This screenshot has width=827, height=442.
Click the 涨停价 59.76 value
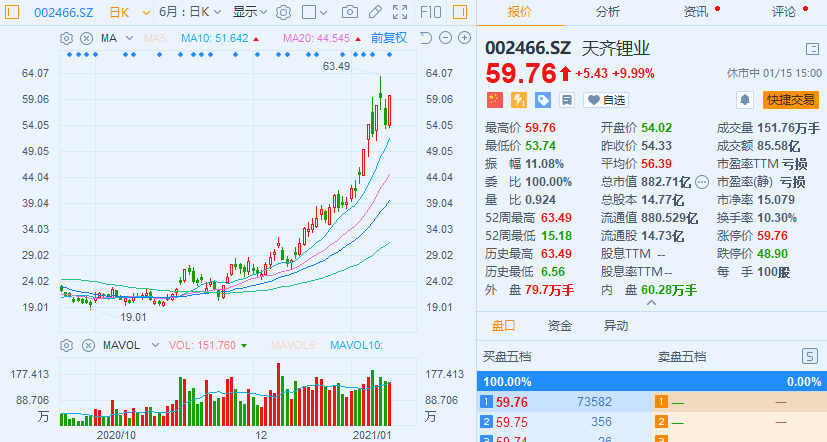tap(772, 236)
